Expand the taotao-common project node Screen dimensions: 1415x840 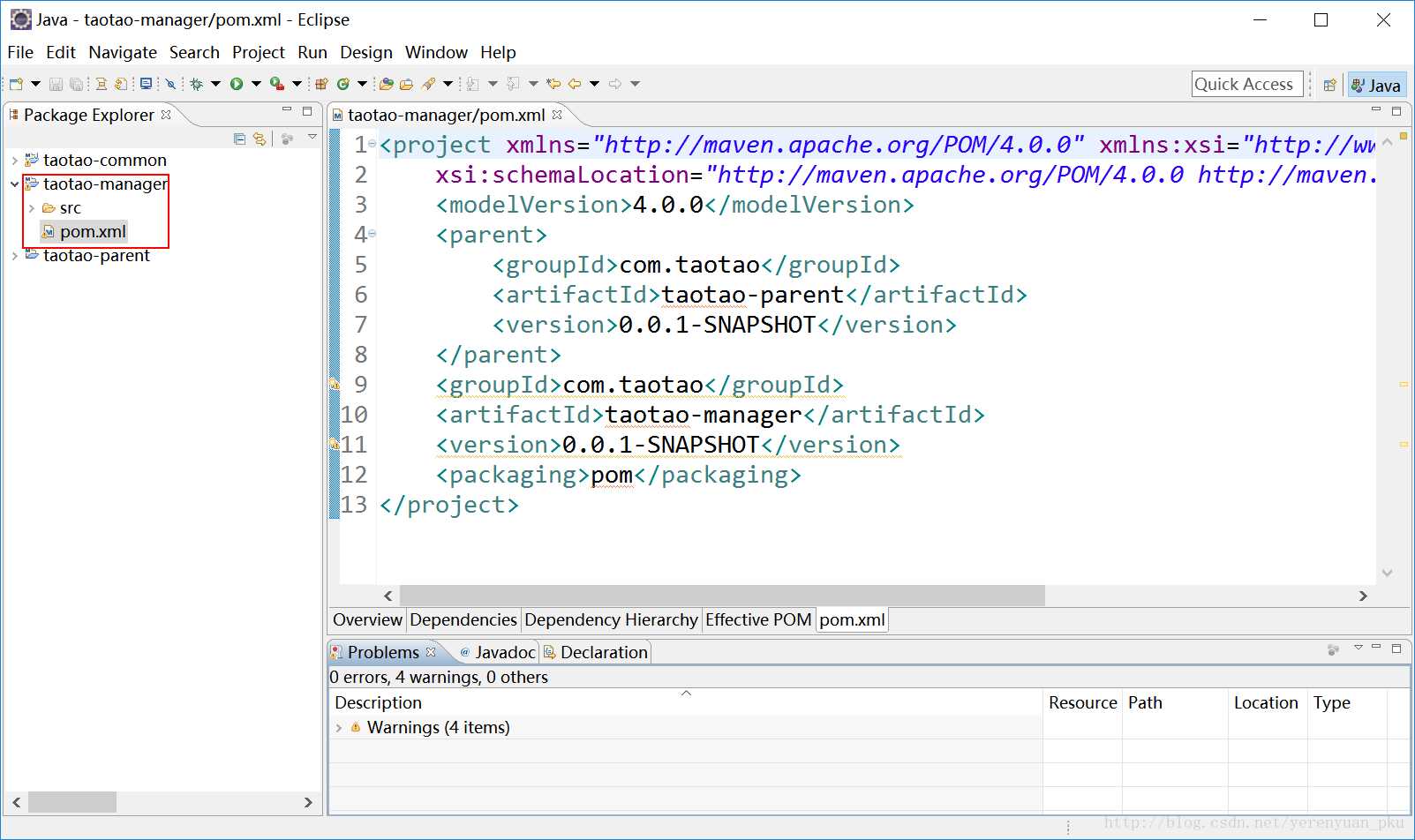tap(15, 161)
